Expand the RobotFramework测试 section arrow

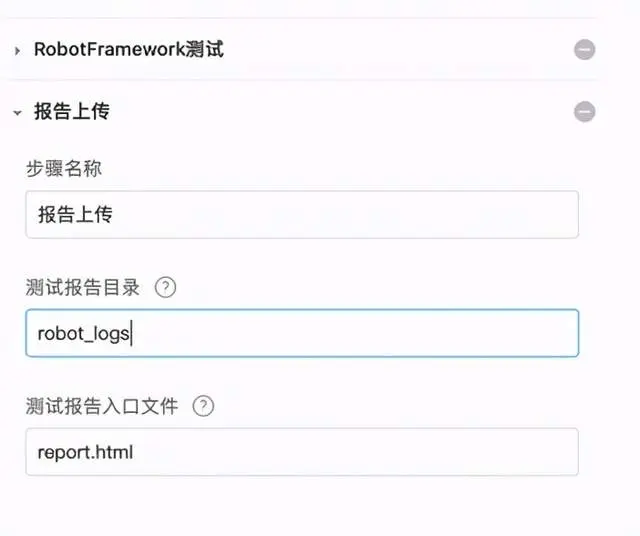pyautogui.click(x=17, y=50)
